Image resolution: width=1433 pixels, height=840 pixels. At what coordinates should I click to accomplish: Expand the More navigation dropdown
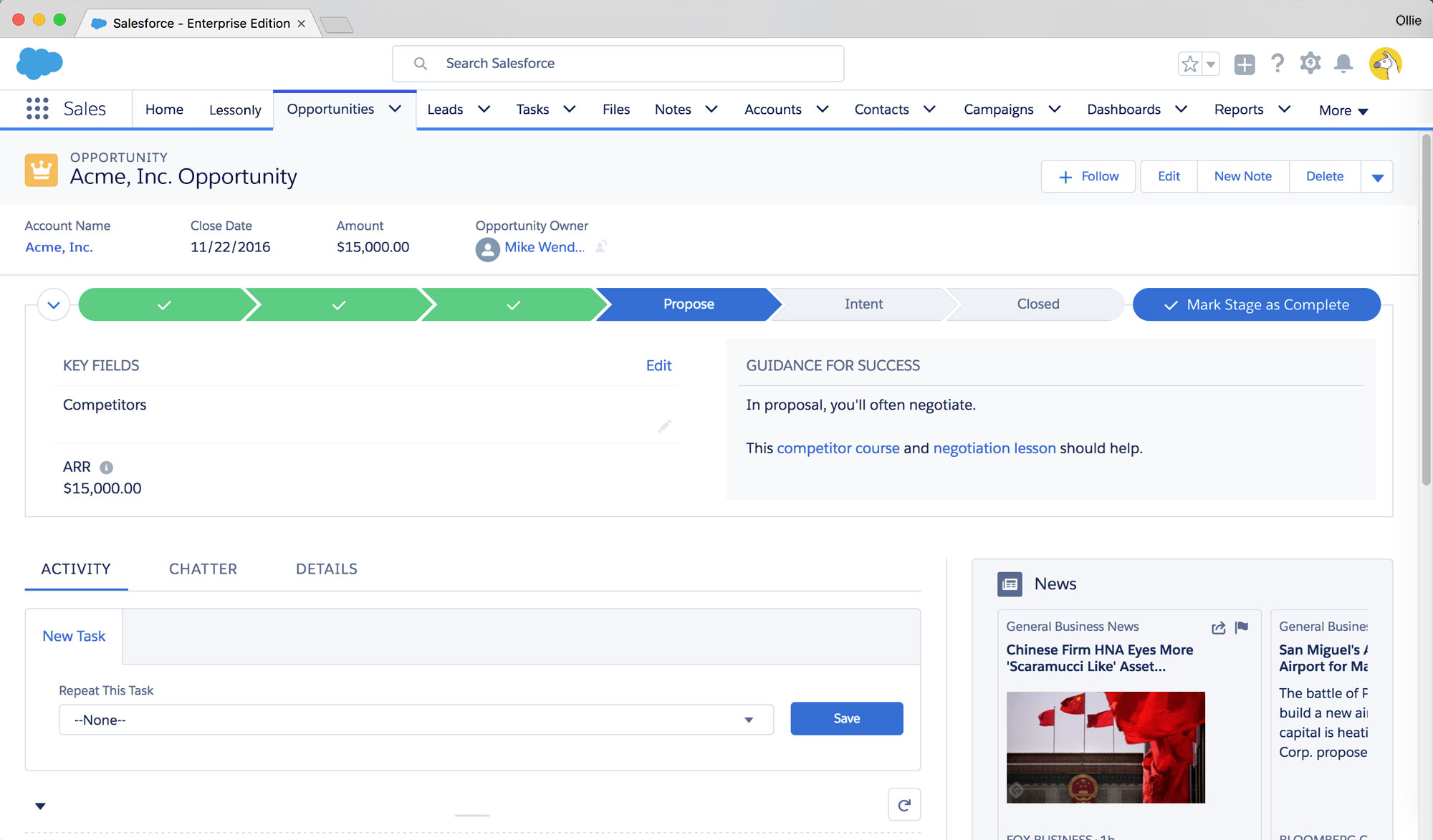click(1342, 110)
